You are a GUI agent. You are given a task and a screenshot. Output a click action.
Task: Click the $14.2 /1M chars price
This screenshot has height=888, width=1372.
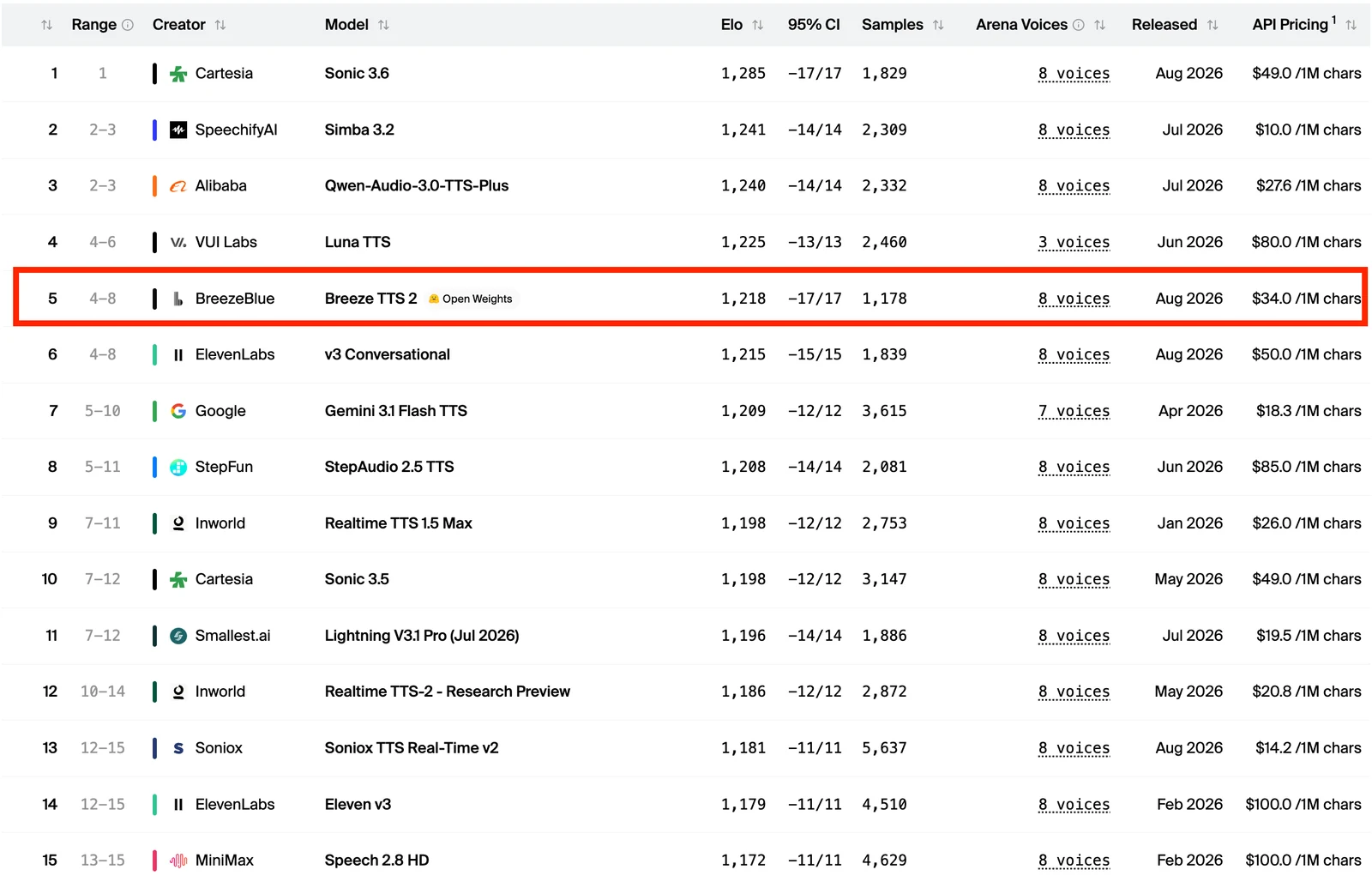point(1309,748)
